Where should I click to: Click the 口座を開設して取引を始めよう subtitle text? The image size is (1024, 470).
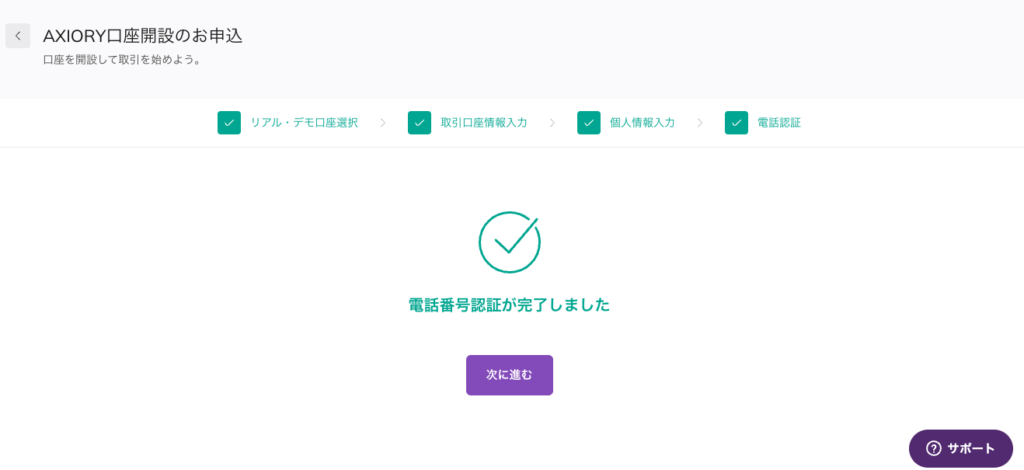[122, 60]
